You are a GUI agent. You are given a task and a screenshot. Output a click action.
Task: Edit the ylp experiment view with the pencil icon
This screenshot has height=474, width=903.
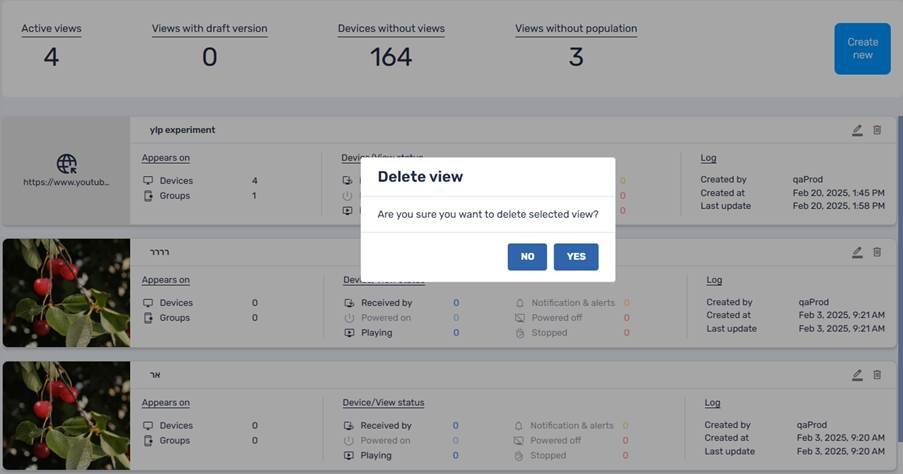click(x=857, y=130)
